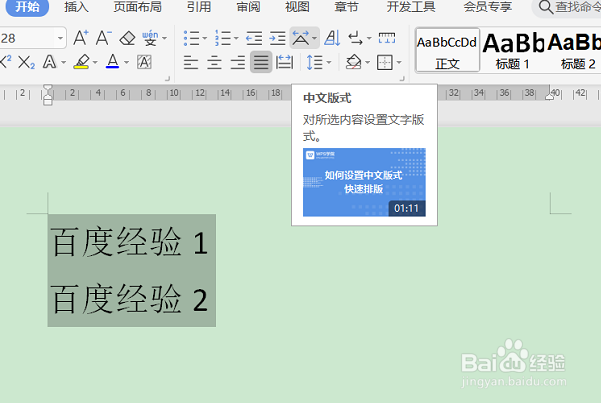Apply subscript formatting X₂

(x=26, y=62)
